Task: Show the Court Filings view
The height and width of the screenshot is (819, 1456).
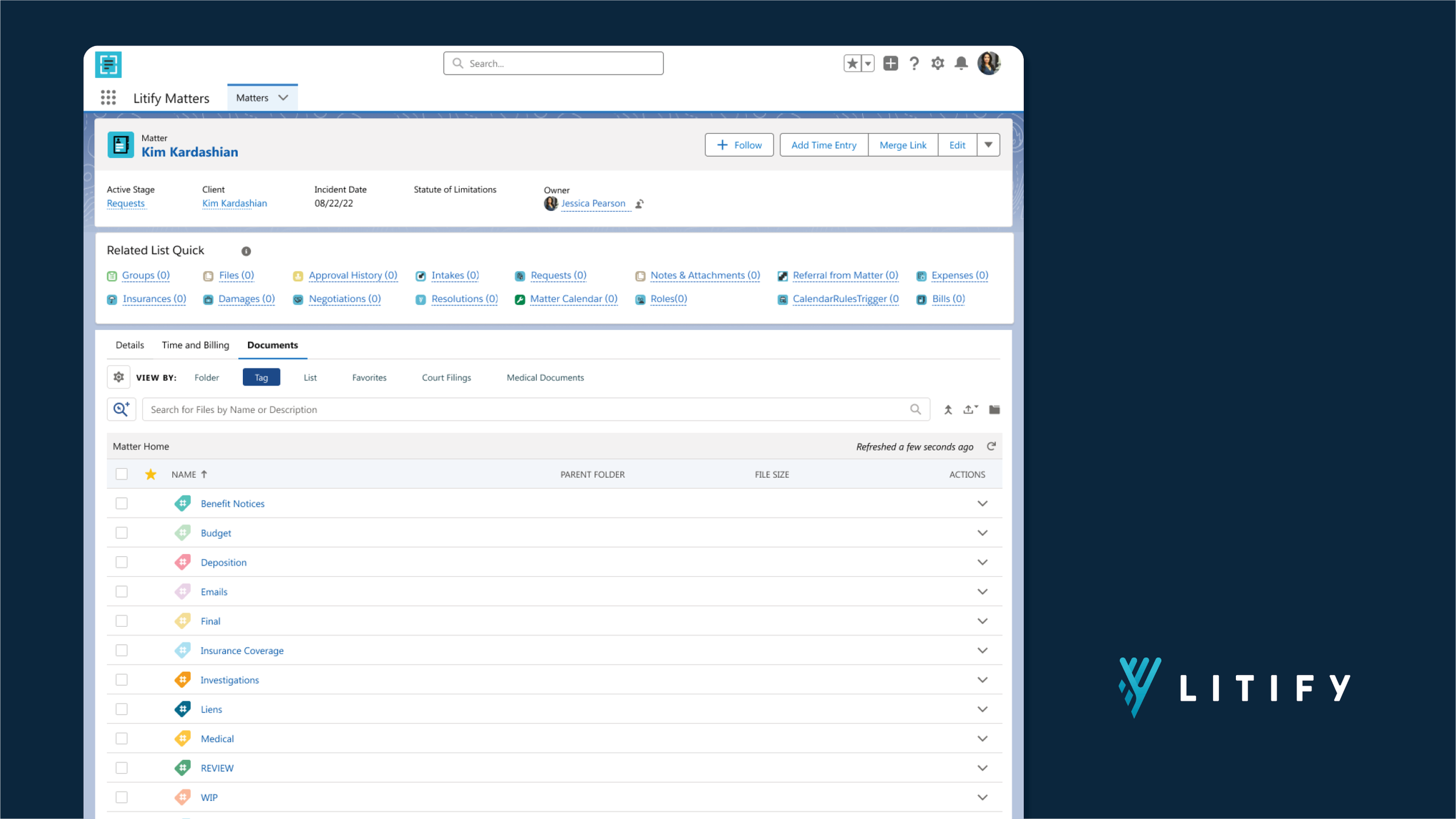Action: pos(447,377)
